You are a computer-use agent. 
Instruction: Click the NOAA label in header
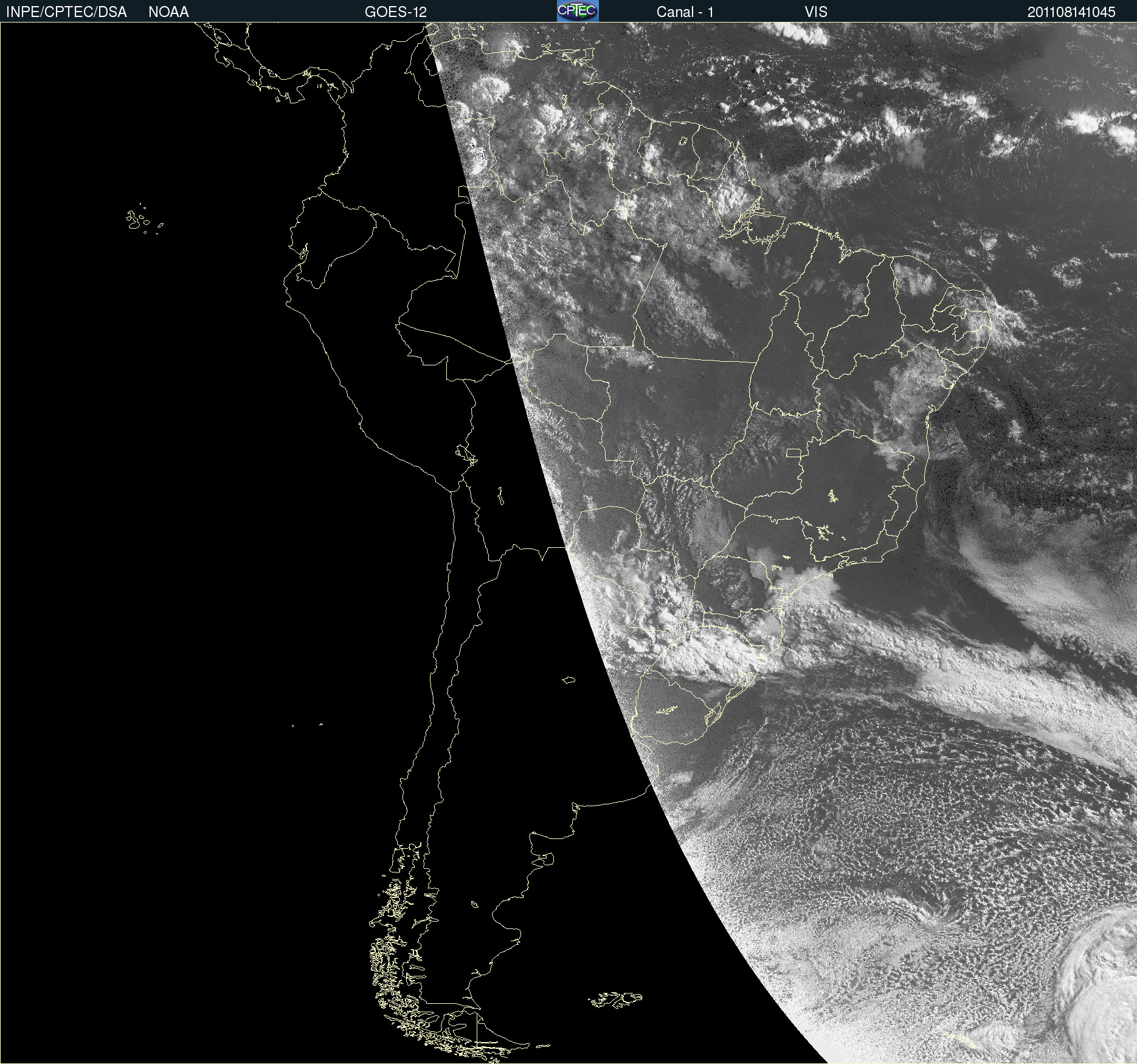(x=168, y=12)
